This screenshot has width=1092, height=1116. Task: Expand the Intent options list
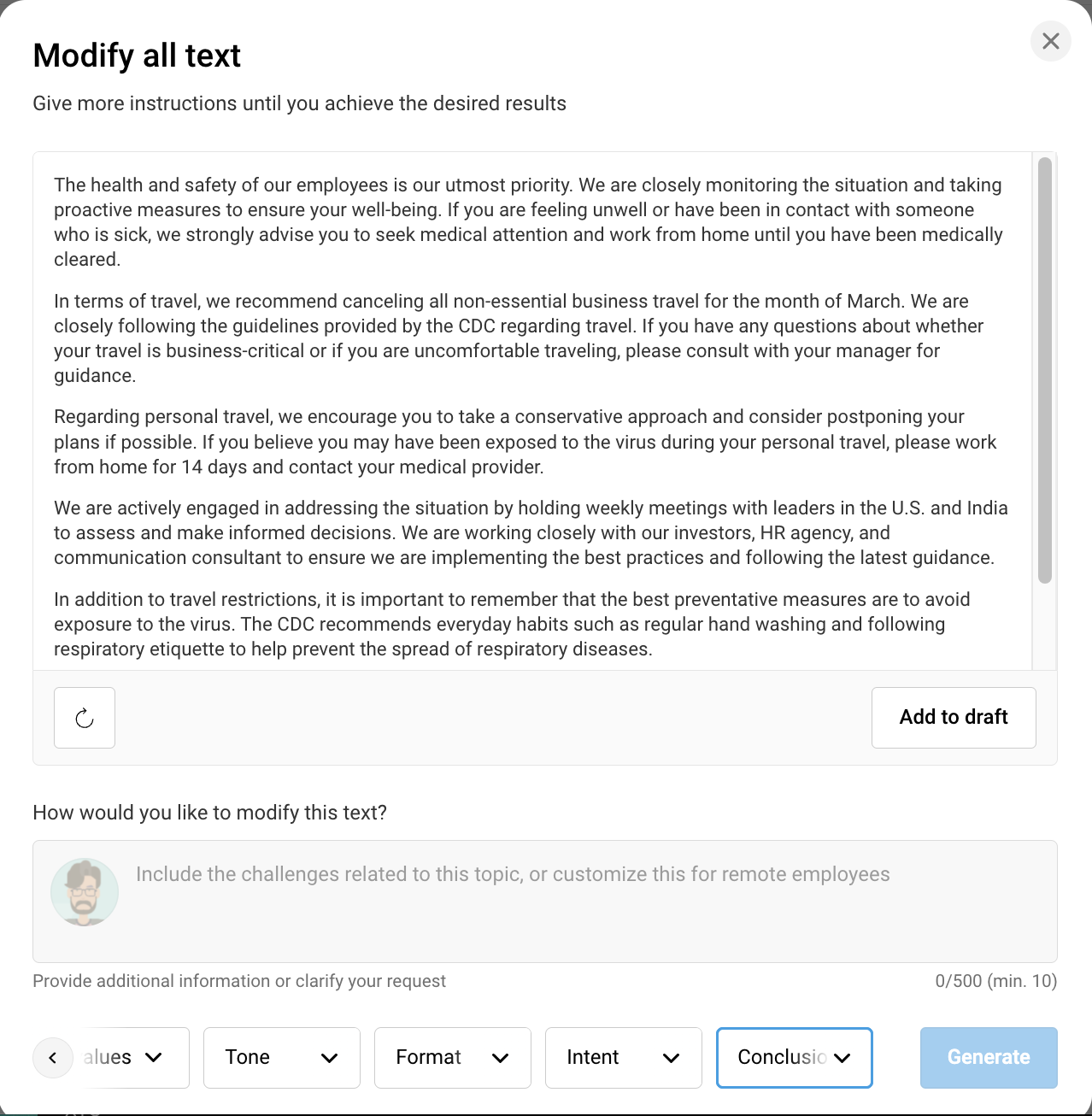tap(623, 1058)
